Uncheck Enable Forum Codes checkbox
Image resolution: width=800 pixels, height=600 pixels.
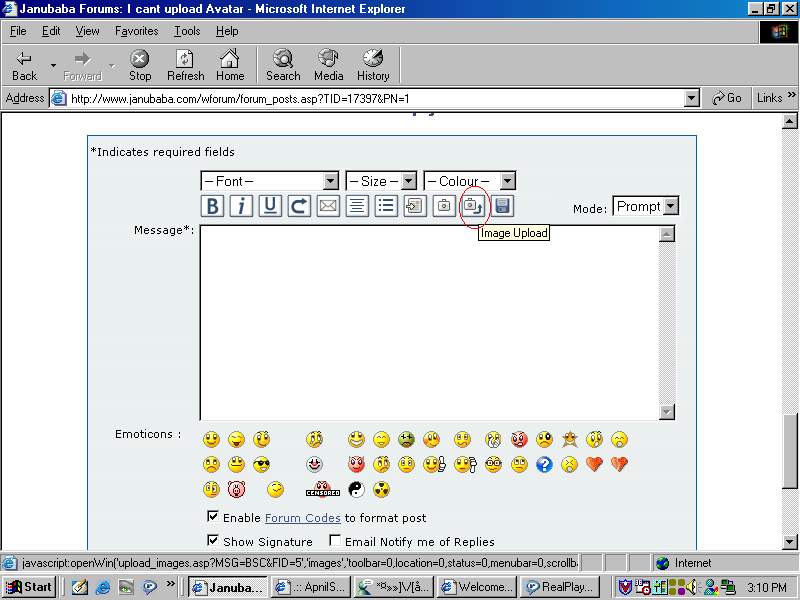click(213, 516)
